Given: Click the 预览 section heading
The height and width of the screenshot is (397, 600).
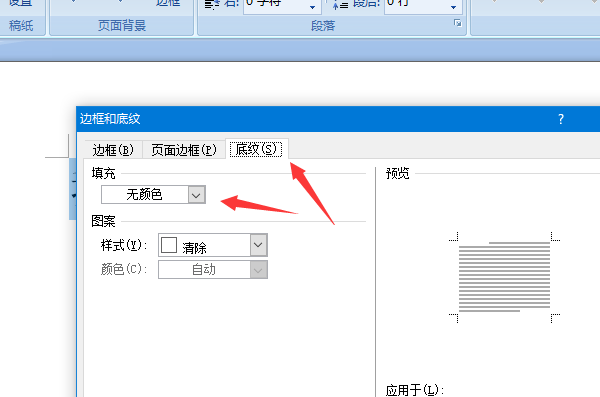Looking at the screenshot, I should (x=398, y=173).
